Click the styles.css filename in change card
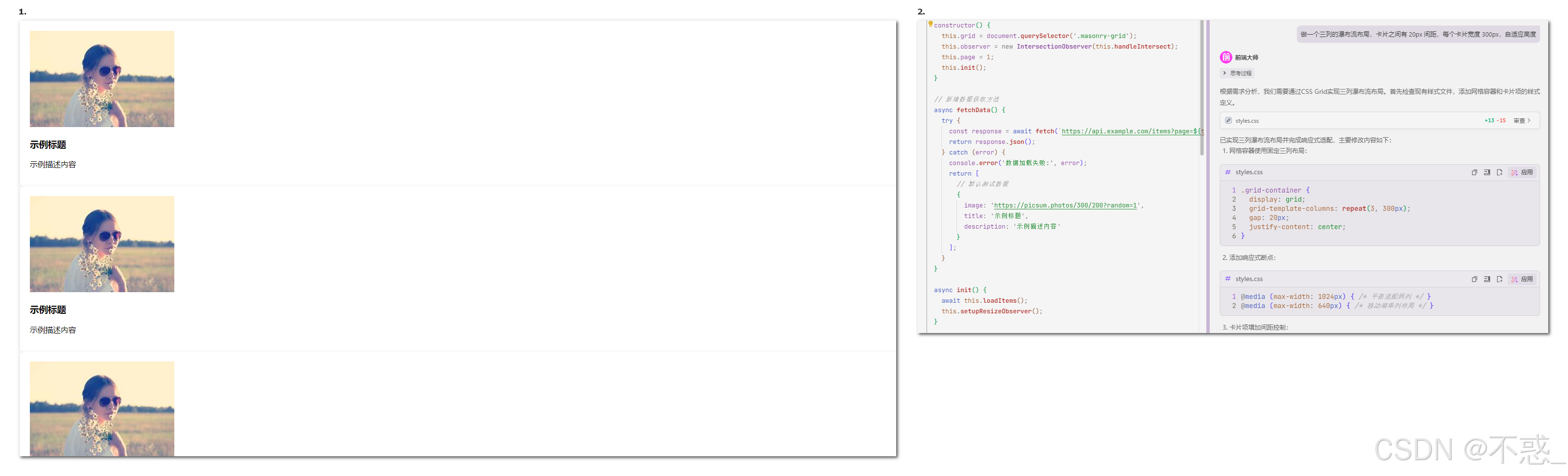The width and height of the screenshot is (1568, 476). (1247, 120)
